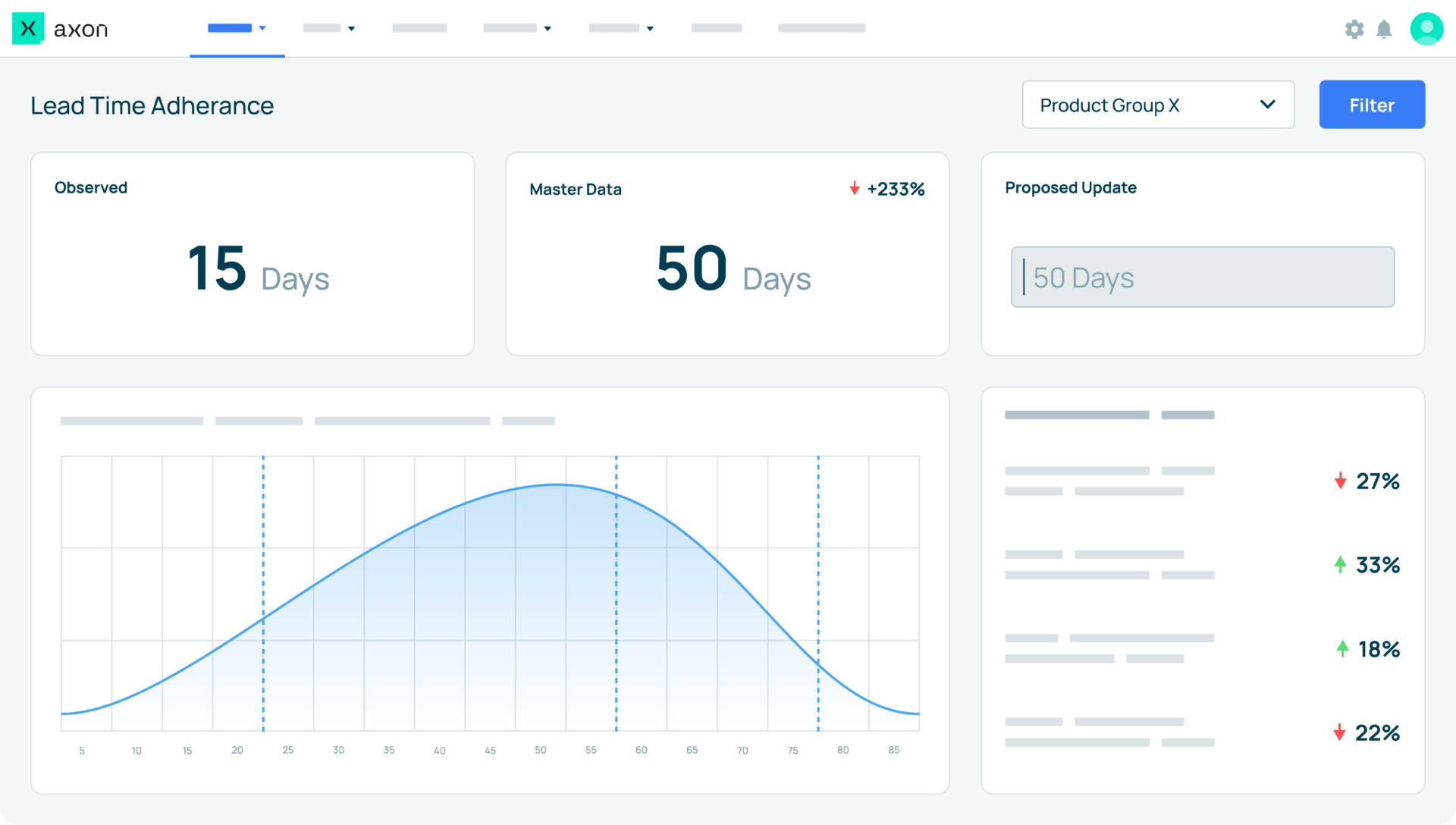Open the settings gear icon
Viewport: 1456px width, 825px height.
coord(1354,29)
